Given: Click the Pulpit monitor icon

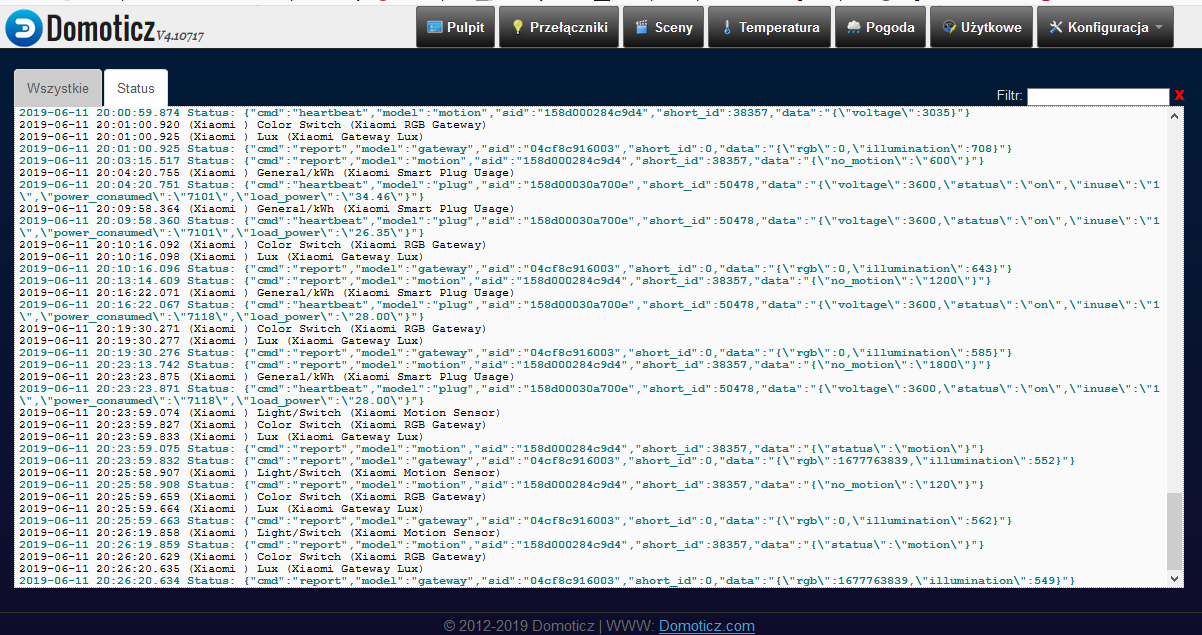Looking at the screenshot, I should [x=435, y=27].
